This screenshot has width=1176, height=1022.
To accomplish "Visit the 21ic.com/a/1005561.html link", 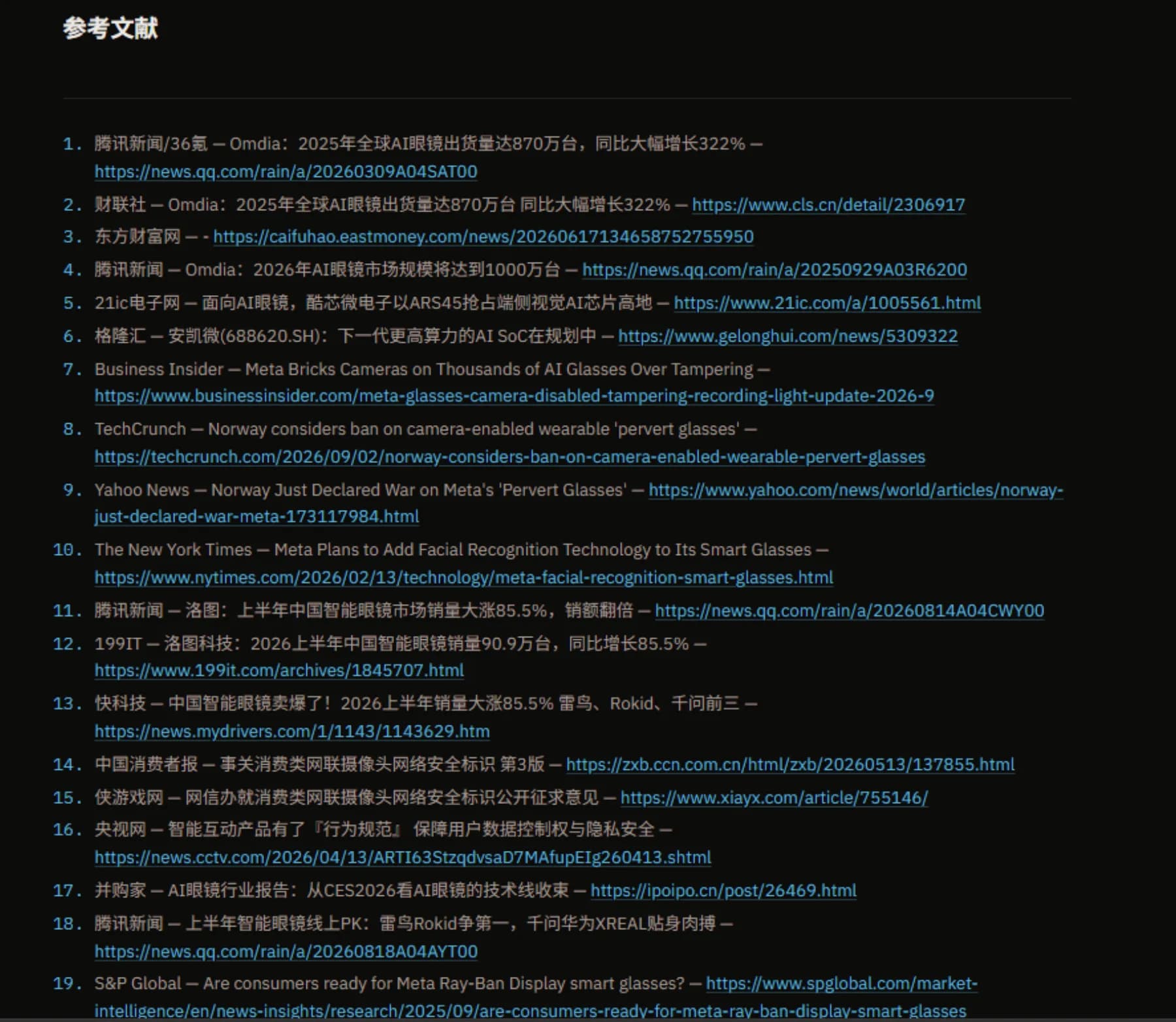I will [827, 303].
